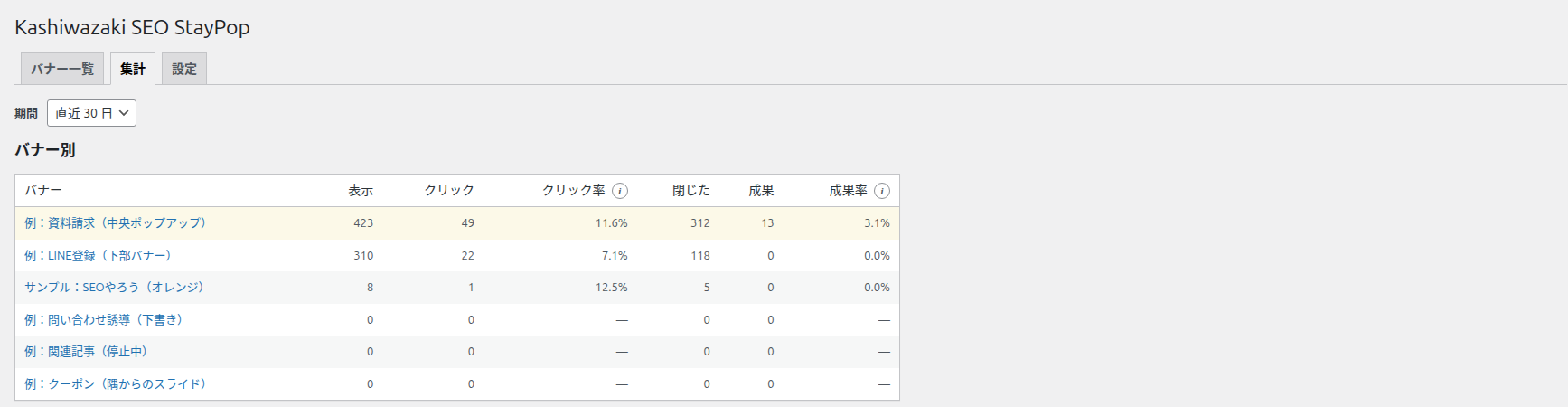Viewport: 1568px width, 407px height.
Task: Click the 13 conversions value
Action: pyautogui.click(x=767, y=223)
